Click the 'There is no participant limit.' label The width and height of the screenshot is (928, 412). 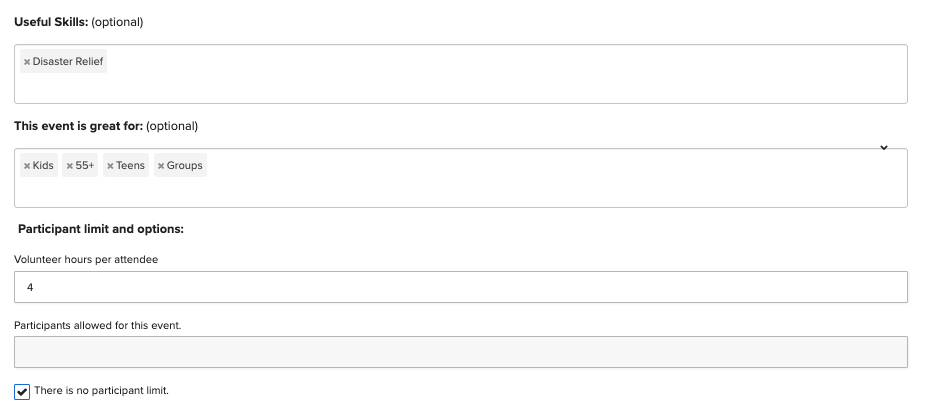(101, 390)
